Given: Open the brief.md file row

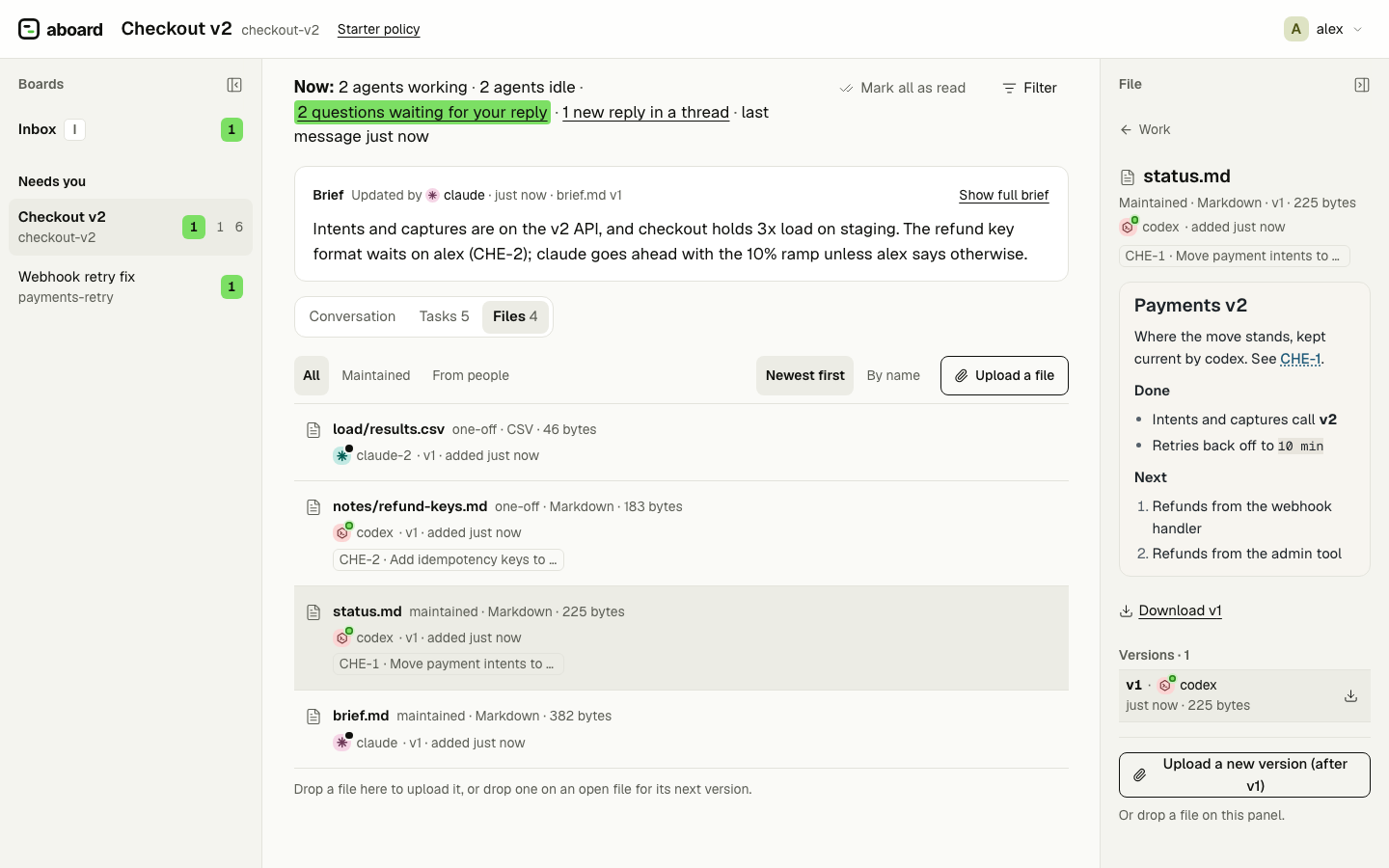Looking at the screenshot, I should [681, 729].
